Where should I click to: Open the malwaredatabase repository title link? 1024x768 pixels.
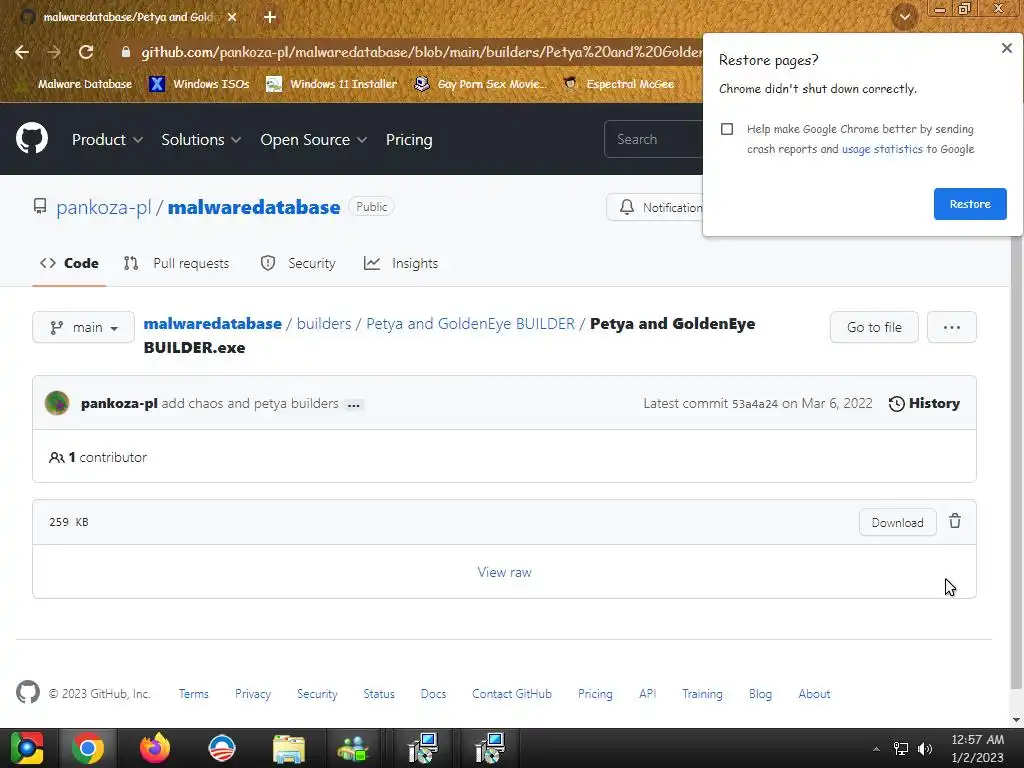point(254,207)
